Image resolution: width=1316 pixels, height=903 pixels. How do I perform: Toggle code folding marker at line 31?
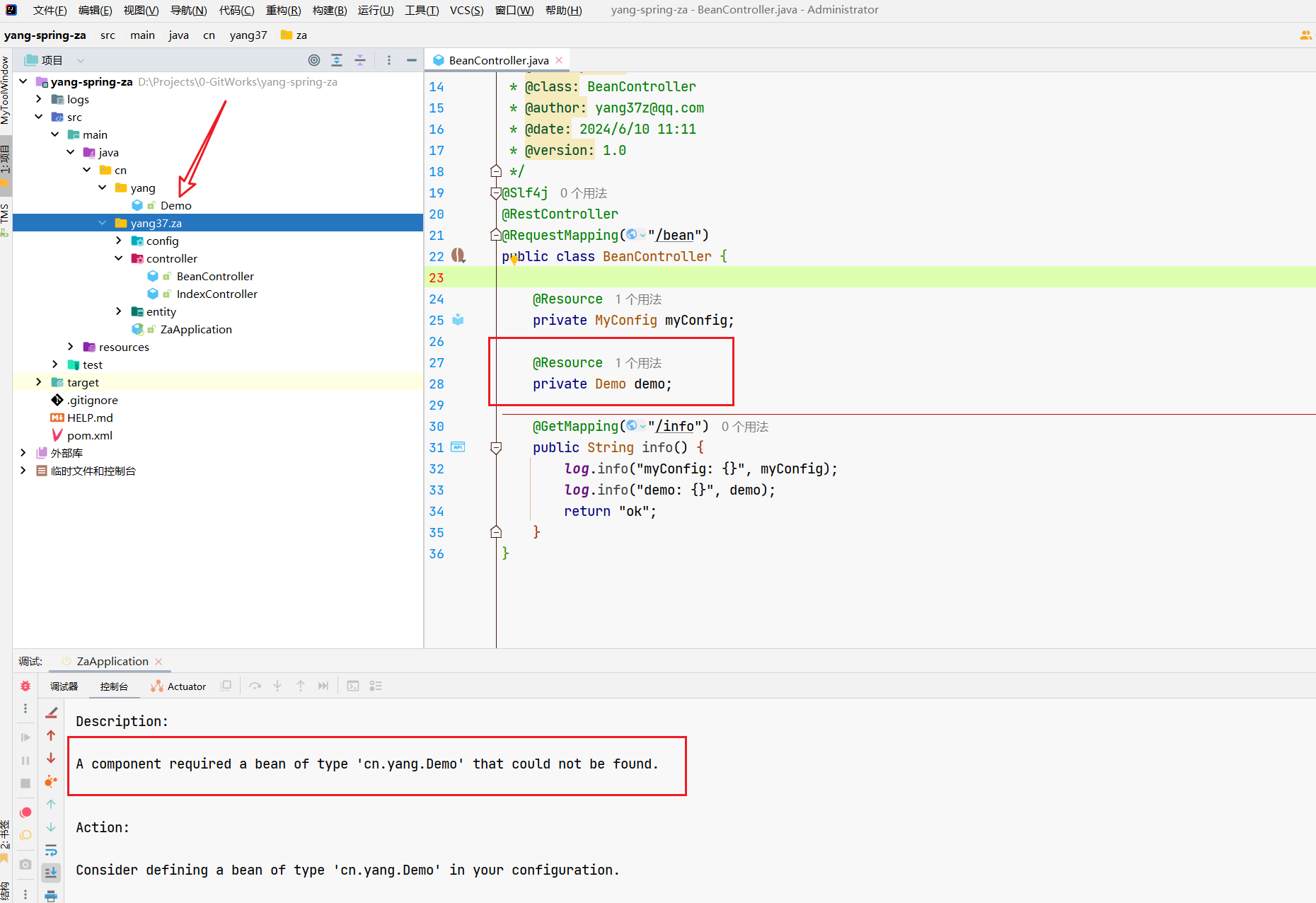(496, 447)
